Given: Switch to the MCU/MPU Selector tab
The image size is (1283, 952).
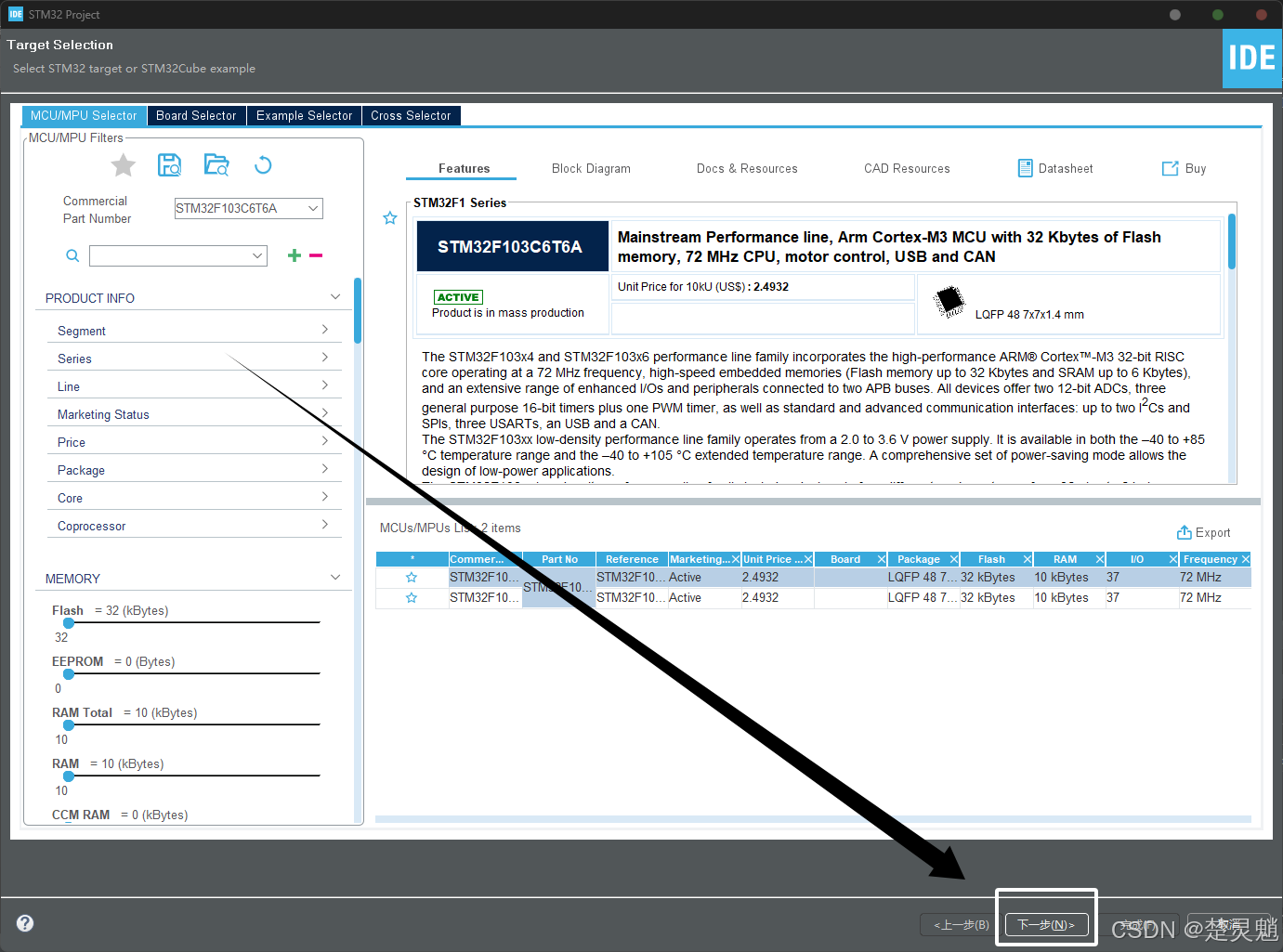Looking at the screenshot, I should point(84,115).
